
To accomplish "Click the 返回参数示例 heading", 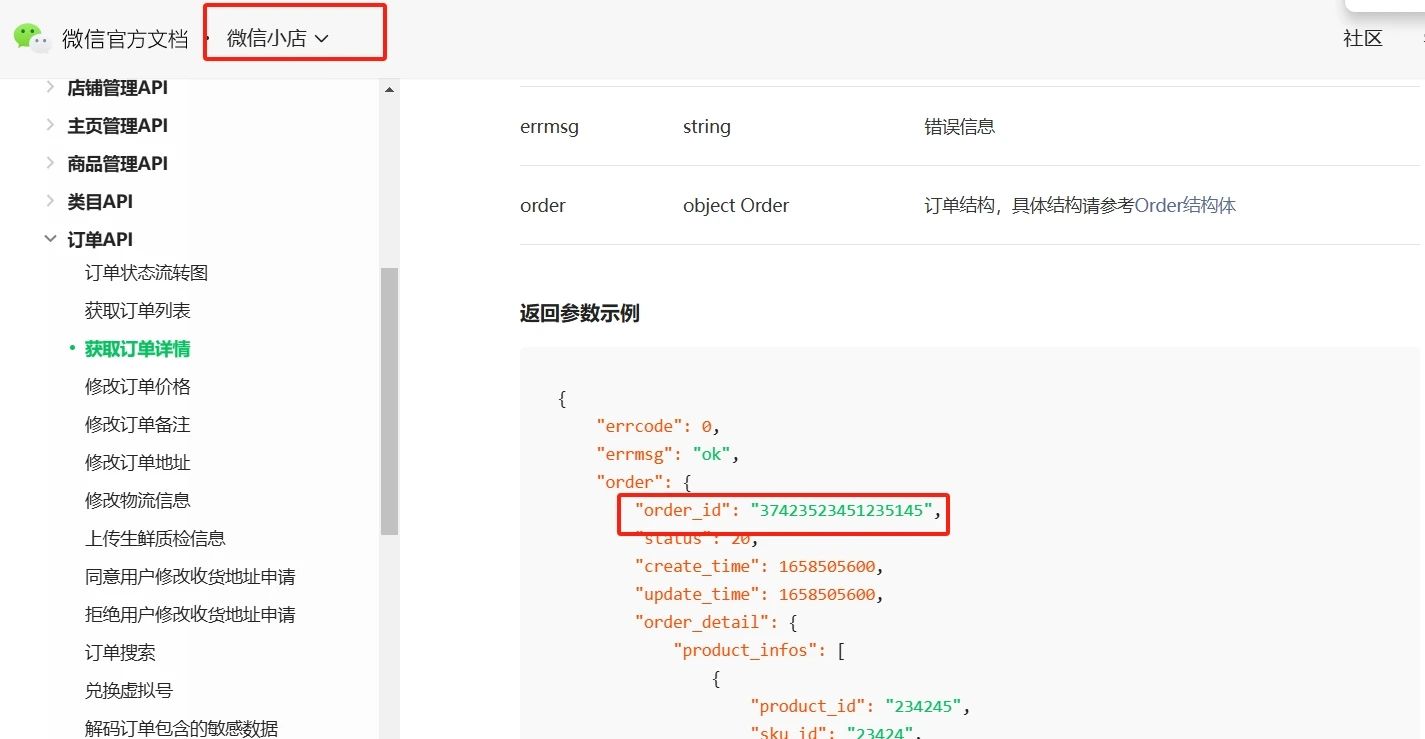I will click(579, 313).
